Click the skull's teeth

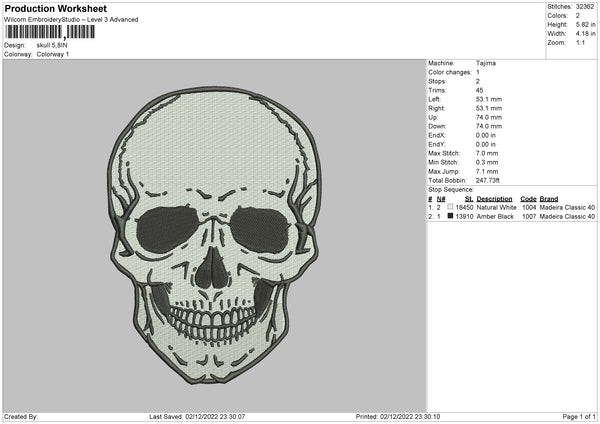pos(212,322)
